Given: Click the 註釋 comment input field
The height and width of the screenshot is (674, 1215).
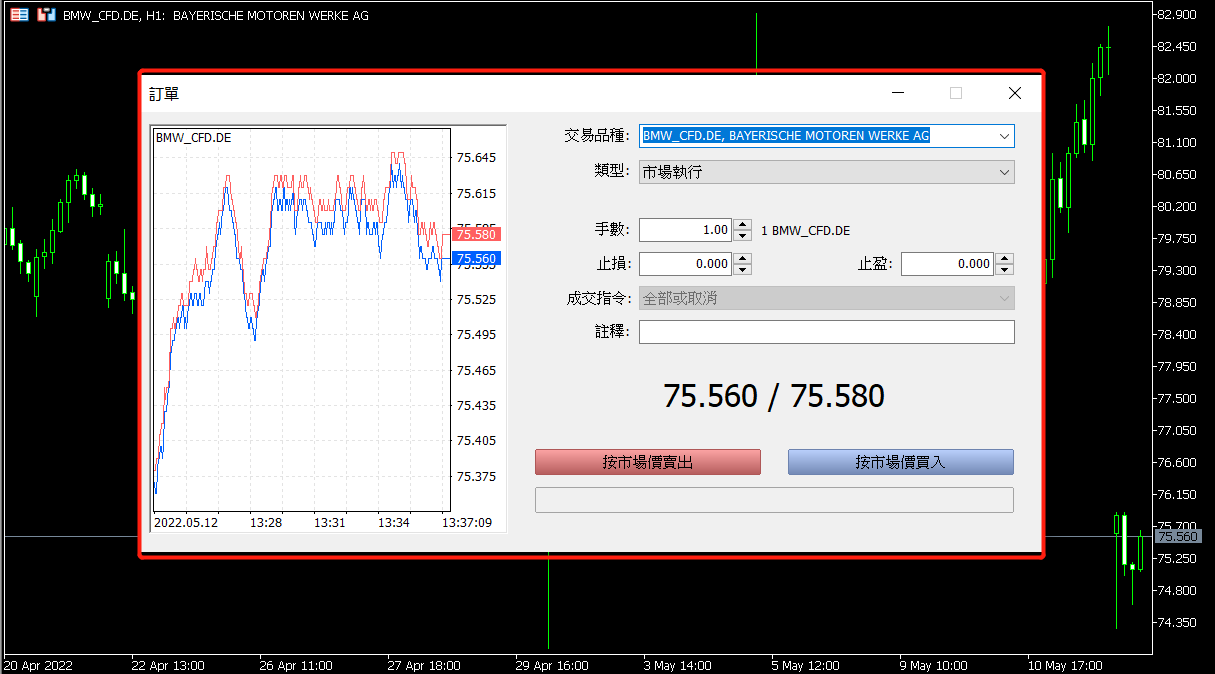Looking at the screenshot, I should click(827, 332).
